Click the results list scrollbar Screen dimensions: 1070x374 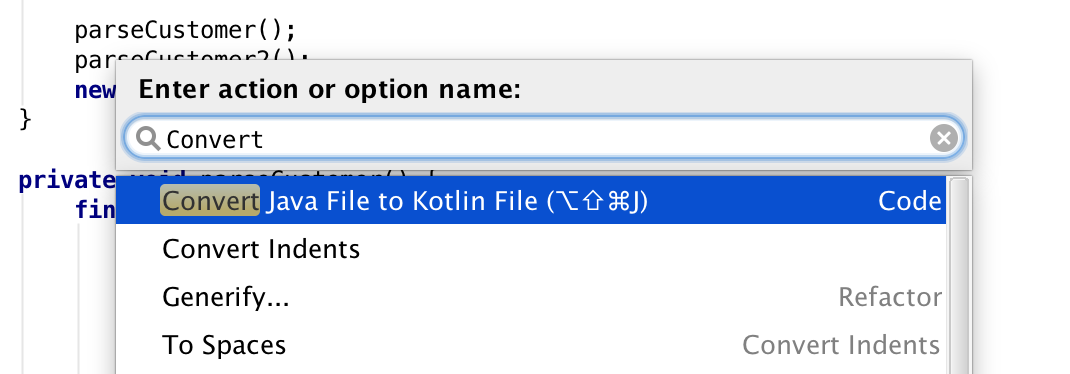(959, 275)
